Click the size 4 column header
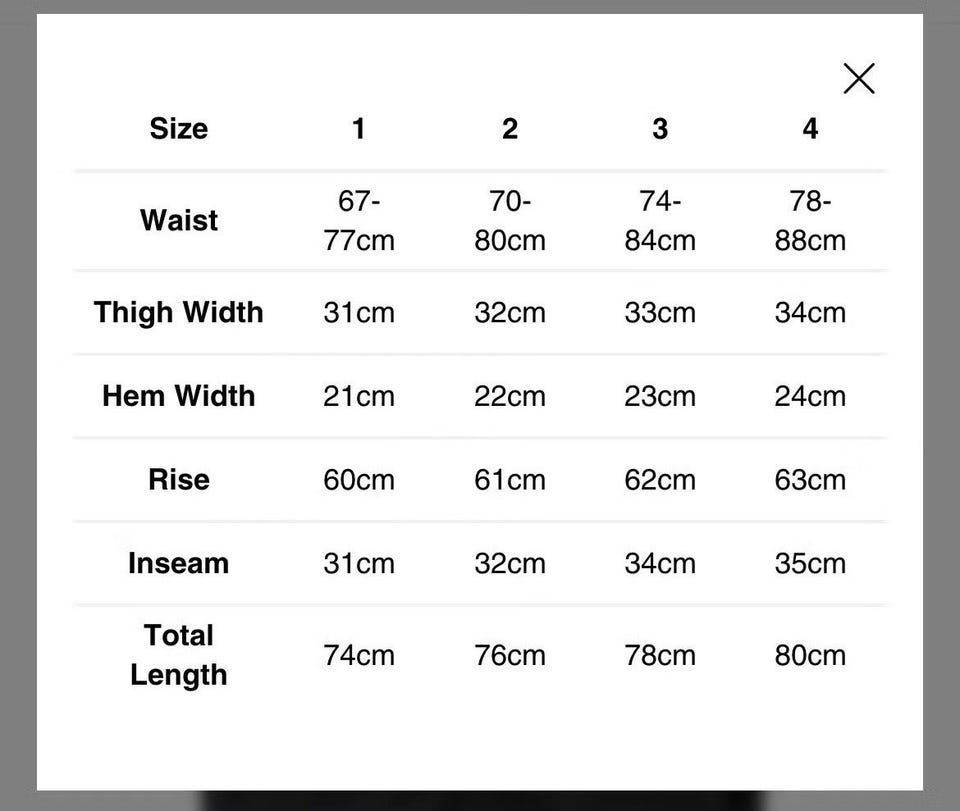 [810, 129]
